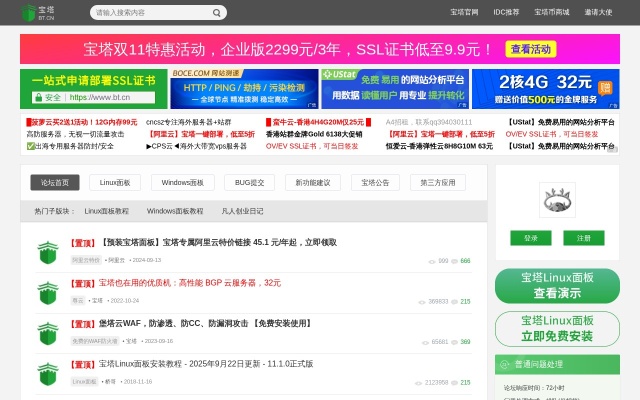The height and width of the screenshot is (400, 640).
Task: Click the avatar of the Linux面板安装教程 post
Action: [x=48, y=372]
